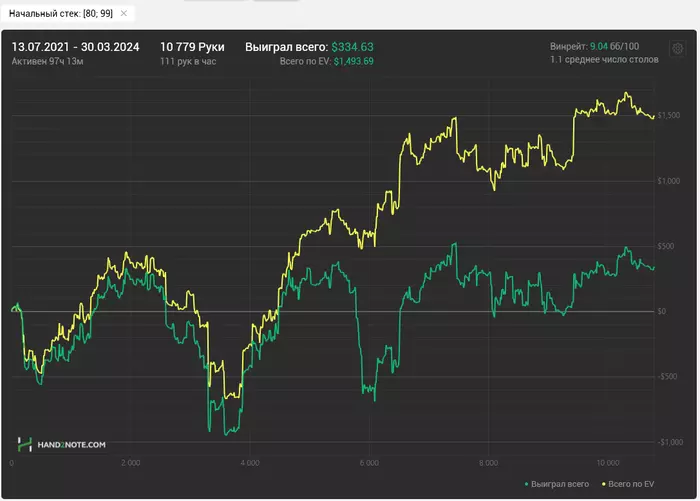Toggle Всего по EV legend series

[631, 485]
